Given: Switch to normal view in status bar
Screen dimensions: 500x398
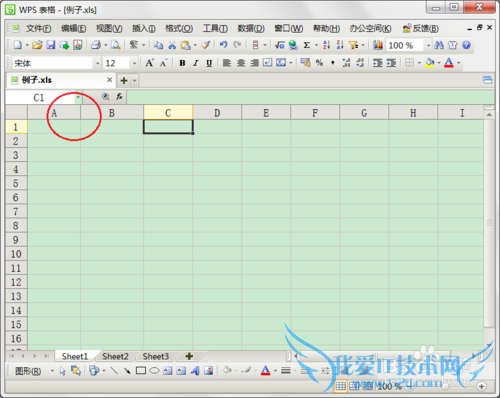Looking at the screenshot, I should click(340, 386).
